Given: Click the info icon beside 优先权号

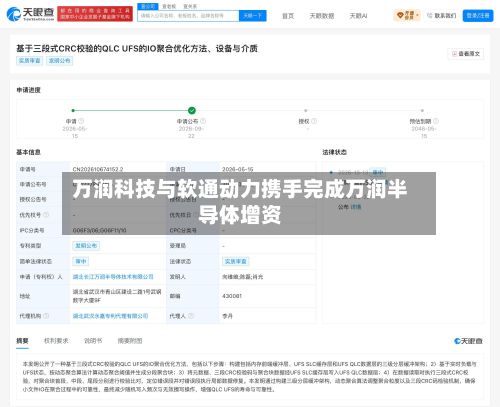Looking at the screenshot, I should pyautogui.click(x=46, y=215).
